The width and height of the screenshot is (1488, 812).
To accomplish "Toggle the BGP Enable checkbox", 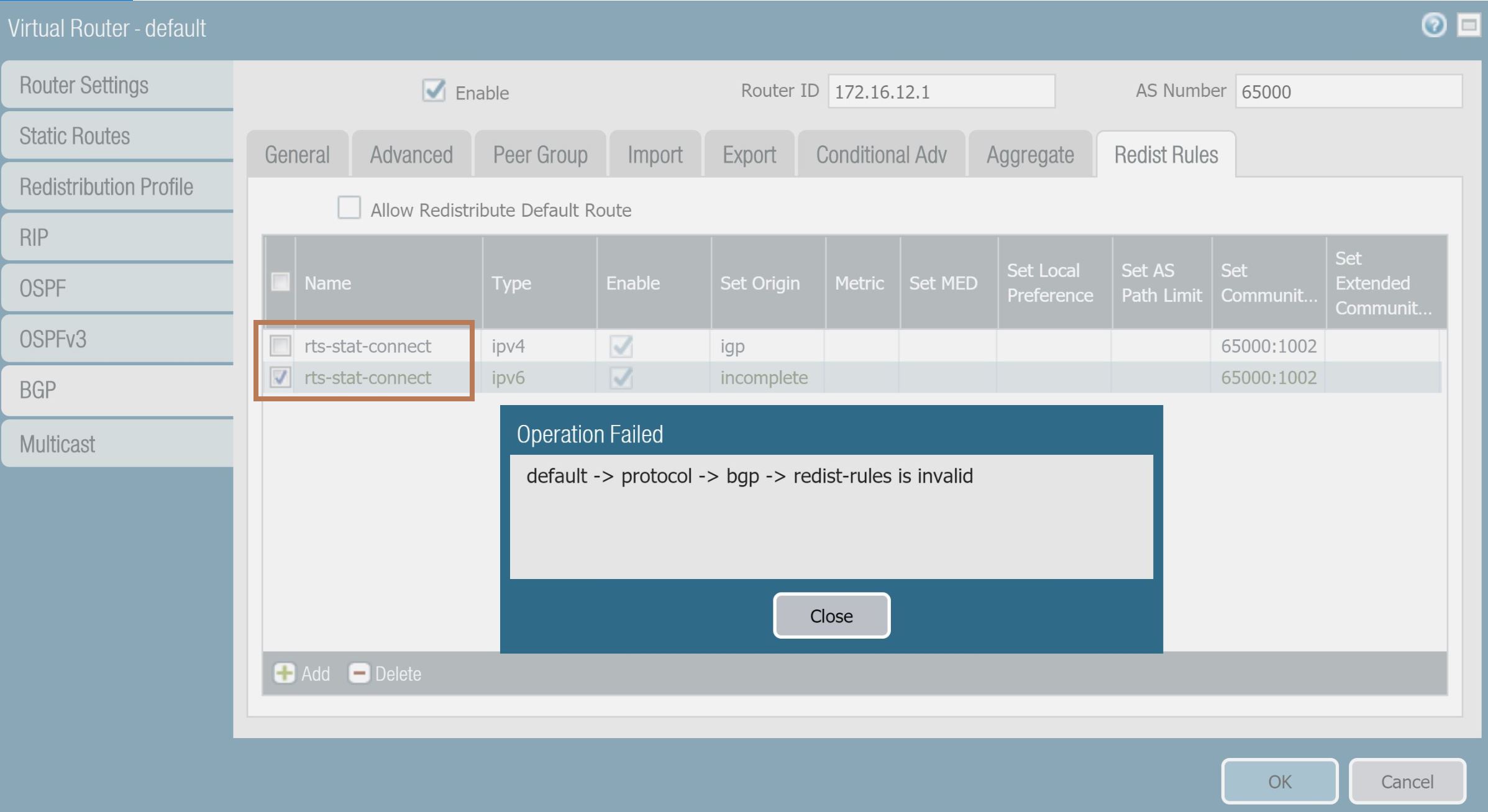I will [434, 91].
